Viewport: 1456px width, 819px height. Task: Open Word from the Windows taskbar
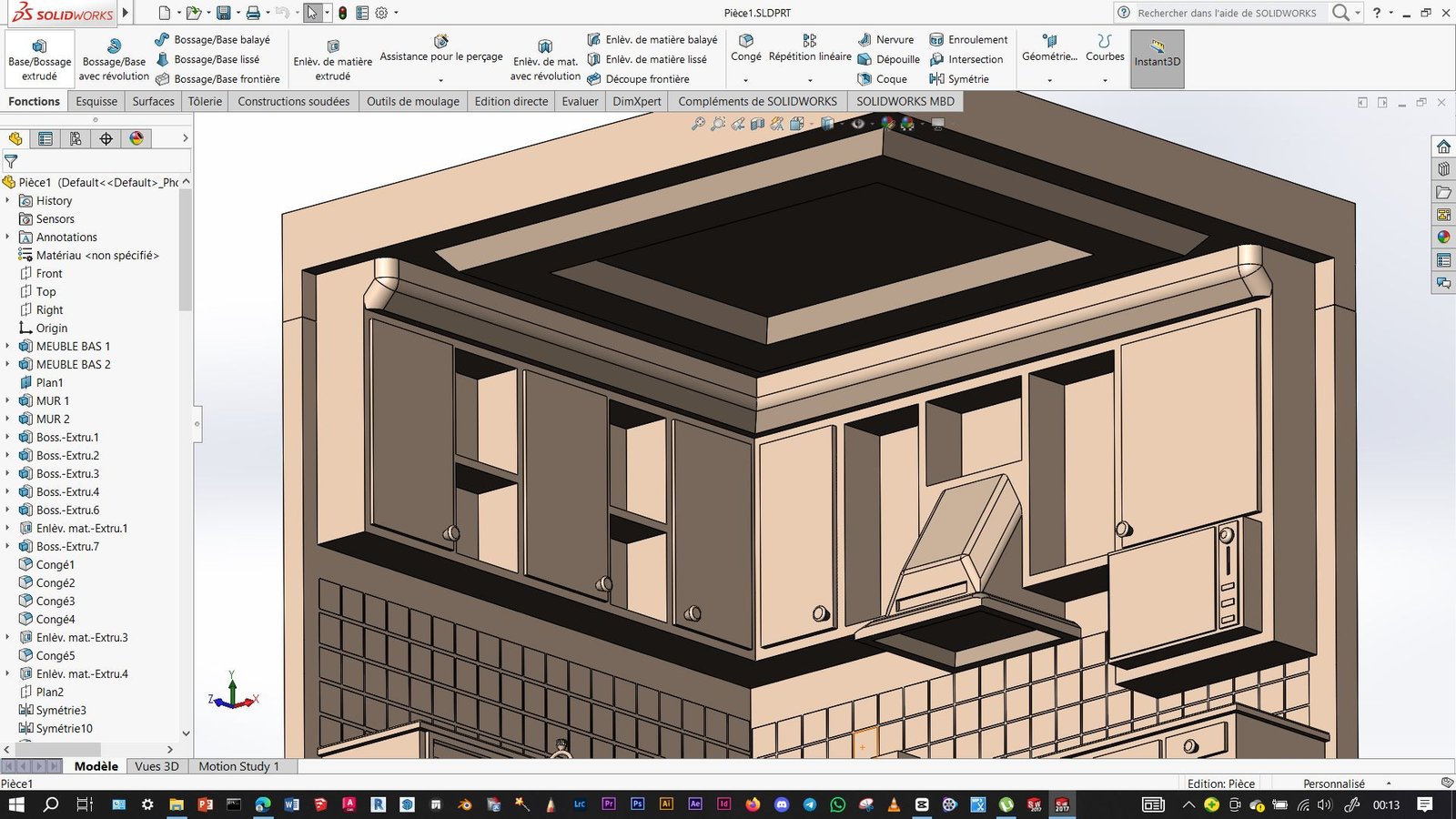(291, 804)
